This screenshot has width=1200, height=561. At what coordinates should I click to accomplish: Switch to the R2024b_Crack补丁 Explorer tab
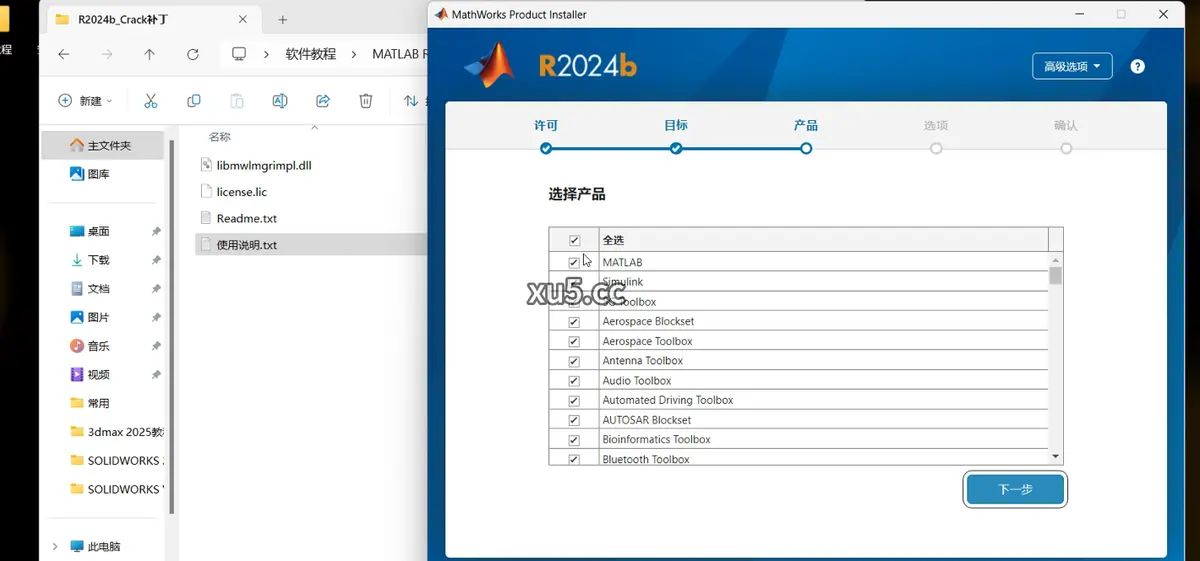click(151, 19)
